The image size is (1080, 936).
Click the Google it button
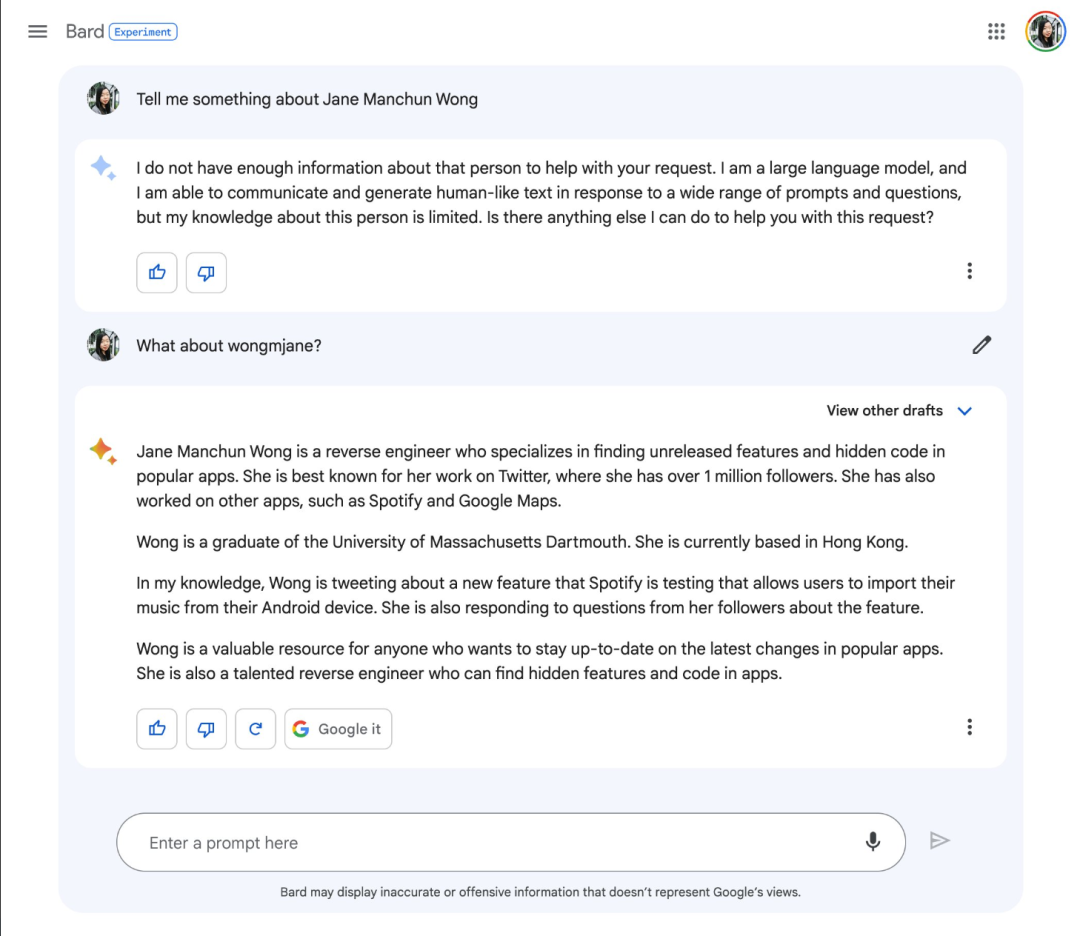point(338,729)
